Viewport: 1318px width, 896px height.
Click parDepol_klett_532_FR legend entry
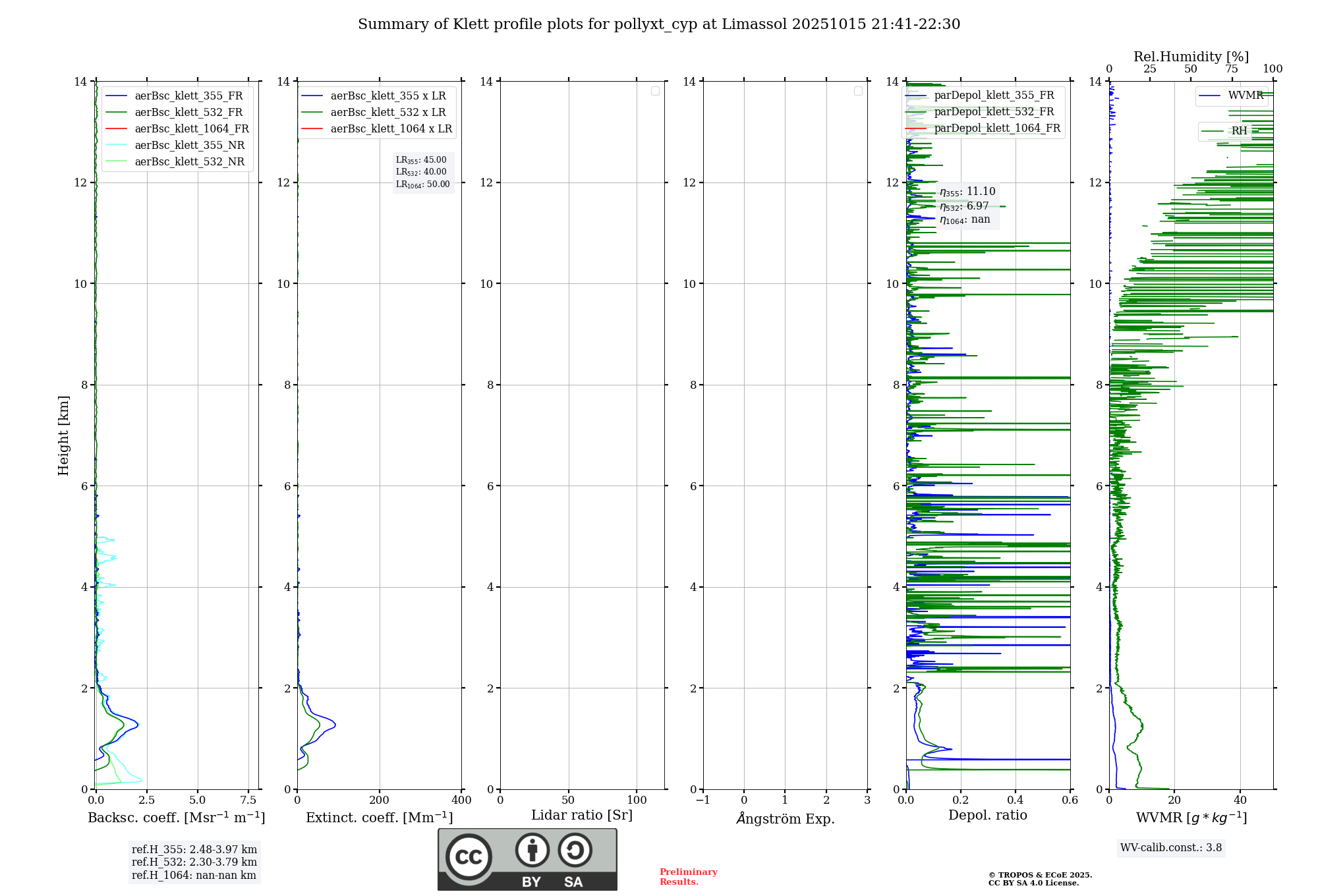(x=994, y=112)
